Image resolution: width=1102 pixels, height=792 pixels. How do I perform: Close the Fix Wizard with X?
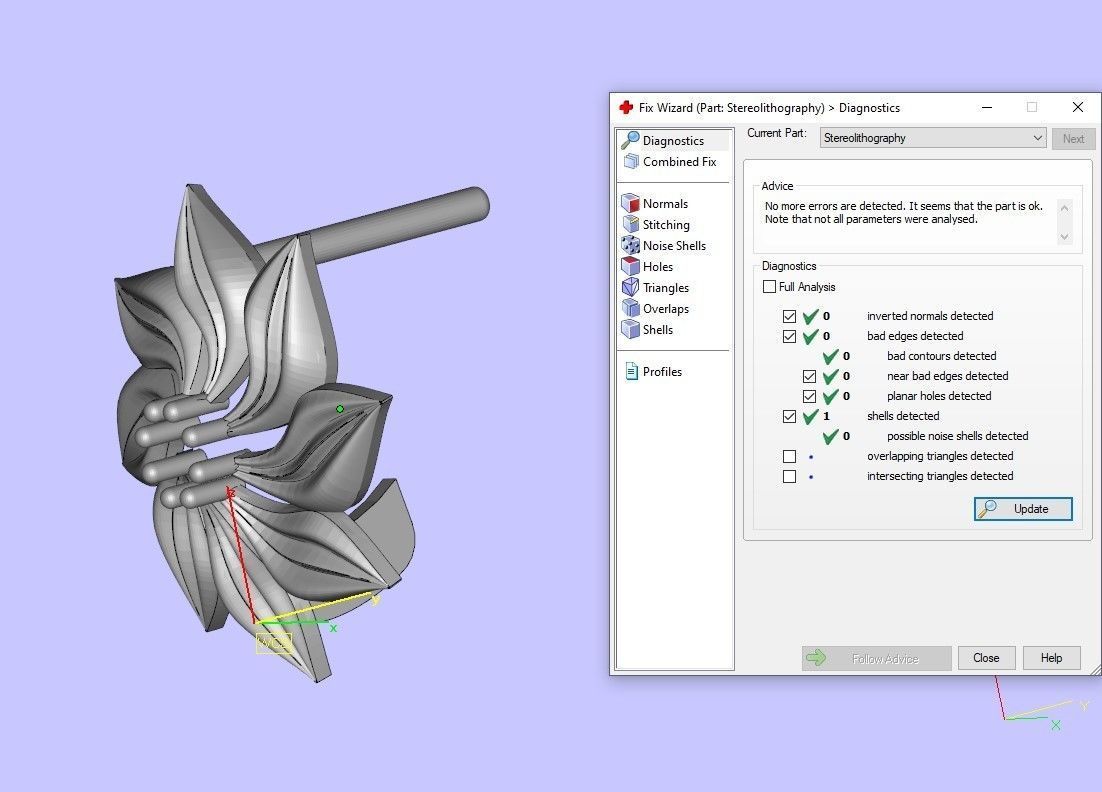coord(1077,108)
